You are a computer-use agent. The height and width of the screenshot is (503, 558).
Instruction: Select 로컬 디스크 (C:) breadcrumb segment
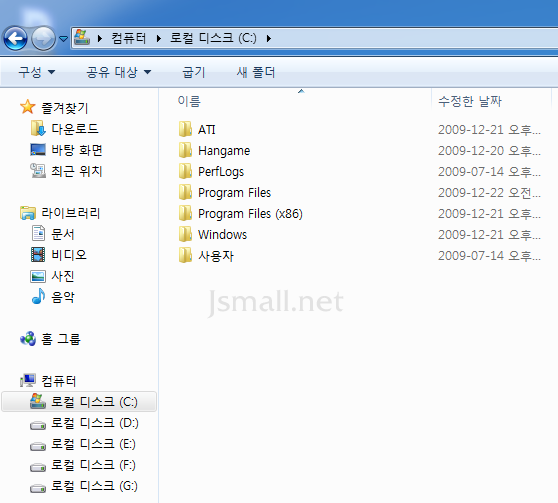coord(213,38)
